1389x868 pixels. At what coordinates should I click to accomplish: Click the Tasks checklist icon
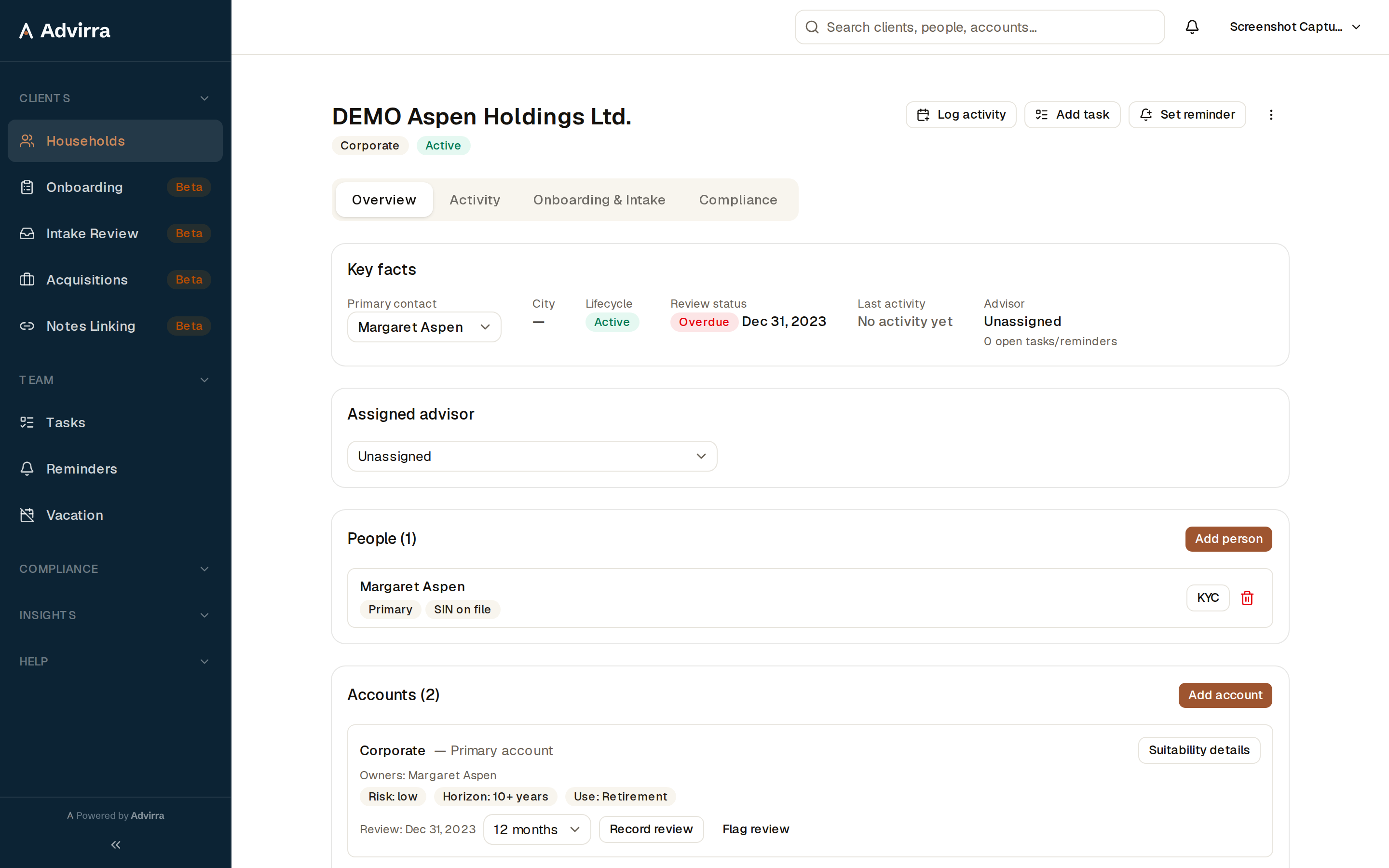(27, 422)
